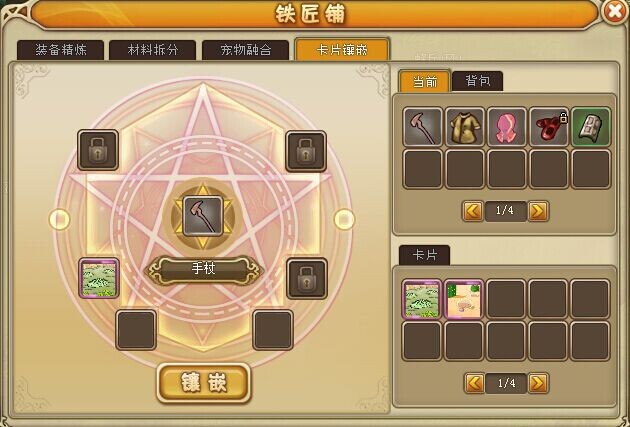Select the staff weapon in equipment grid
This screenshot has width=630, height=427.
point(422,127)
